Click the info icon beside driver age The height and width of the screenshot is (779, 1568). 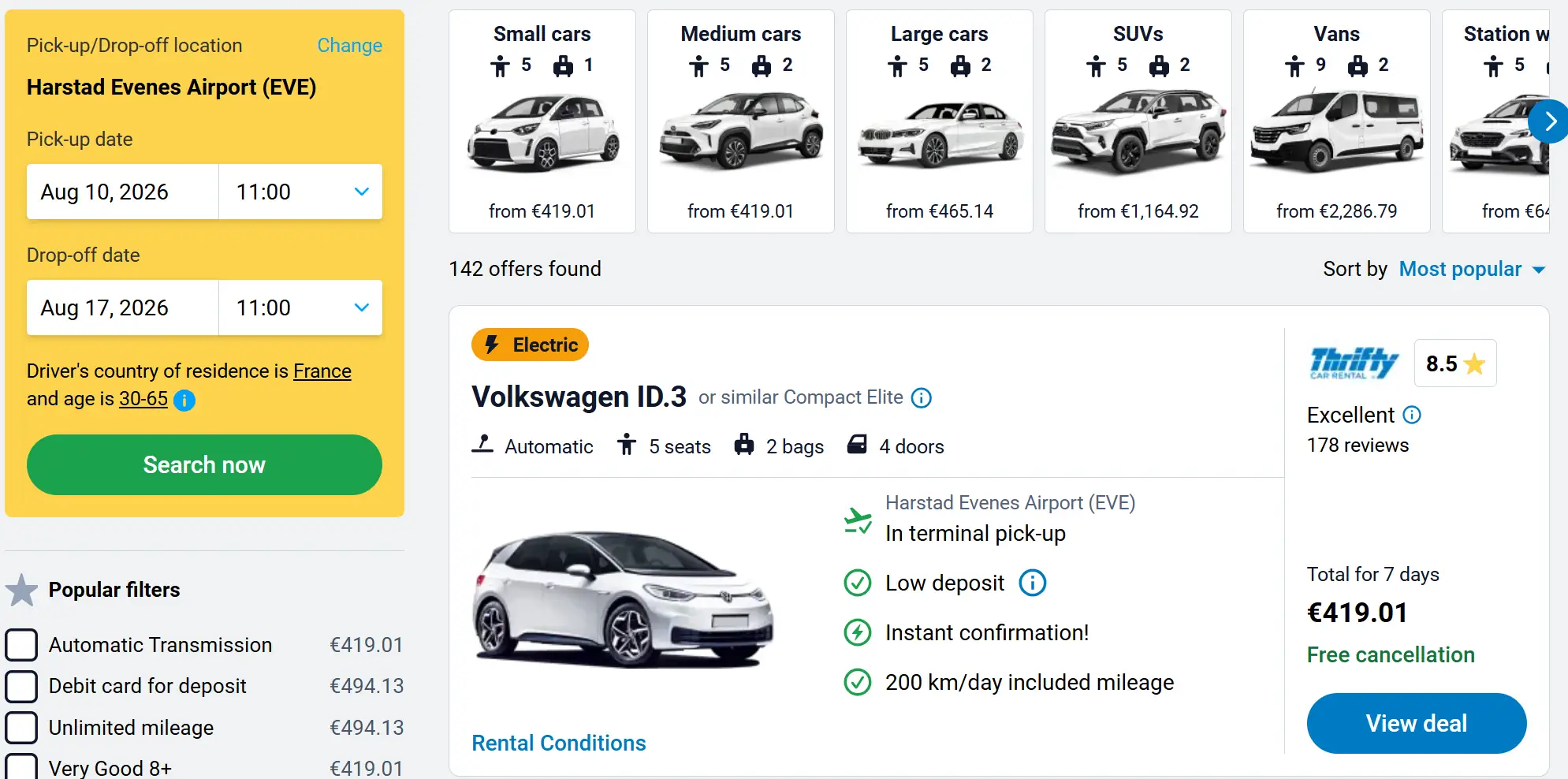pyautogui.click(x=184, y=401)
